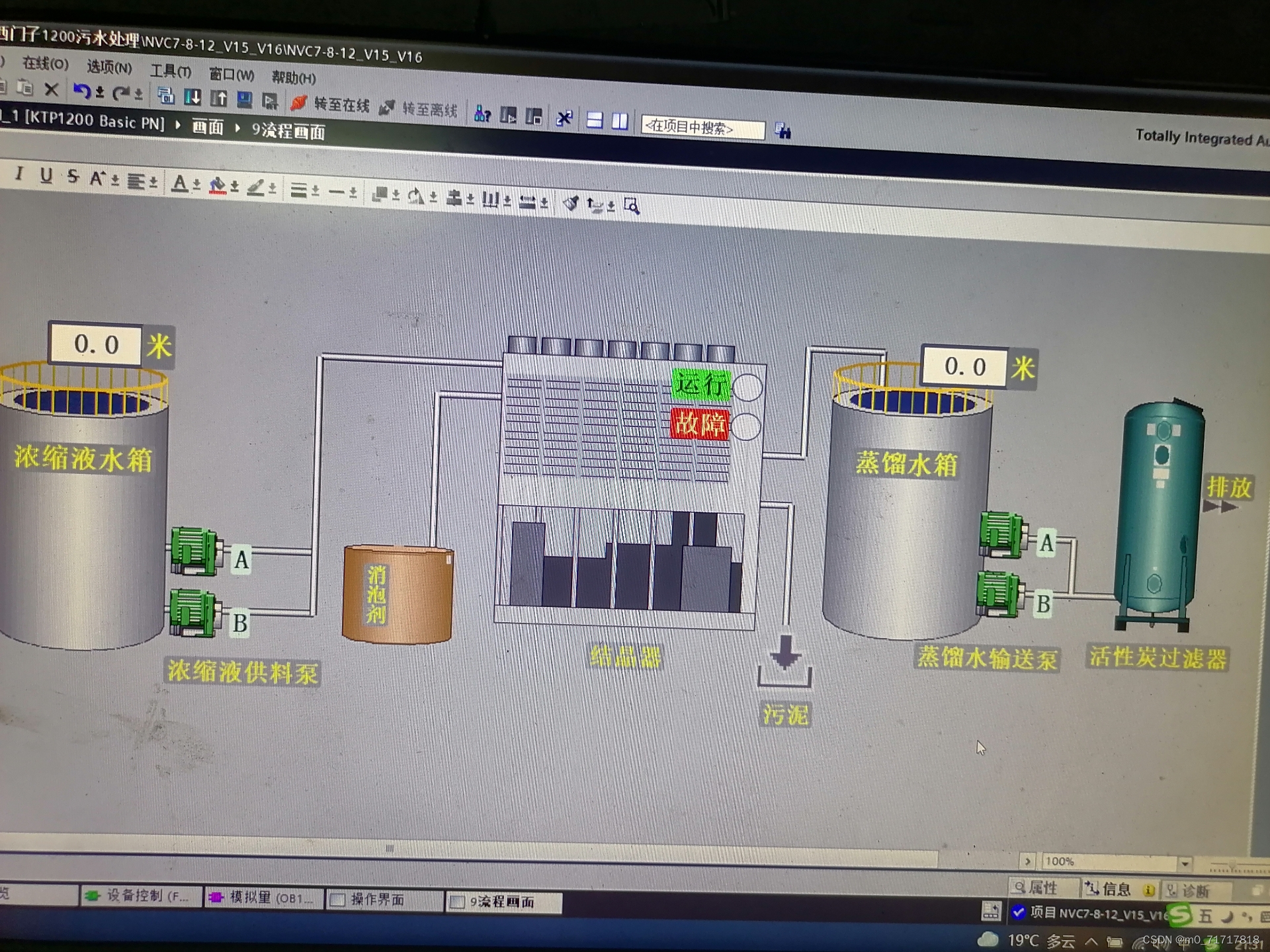The width and height of the screenshot is (1270, 952).
Task: Open the Undo history dropdown arrow
Action: tap(100, 93)
